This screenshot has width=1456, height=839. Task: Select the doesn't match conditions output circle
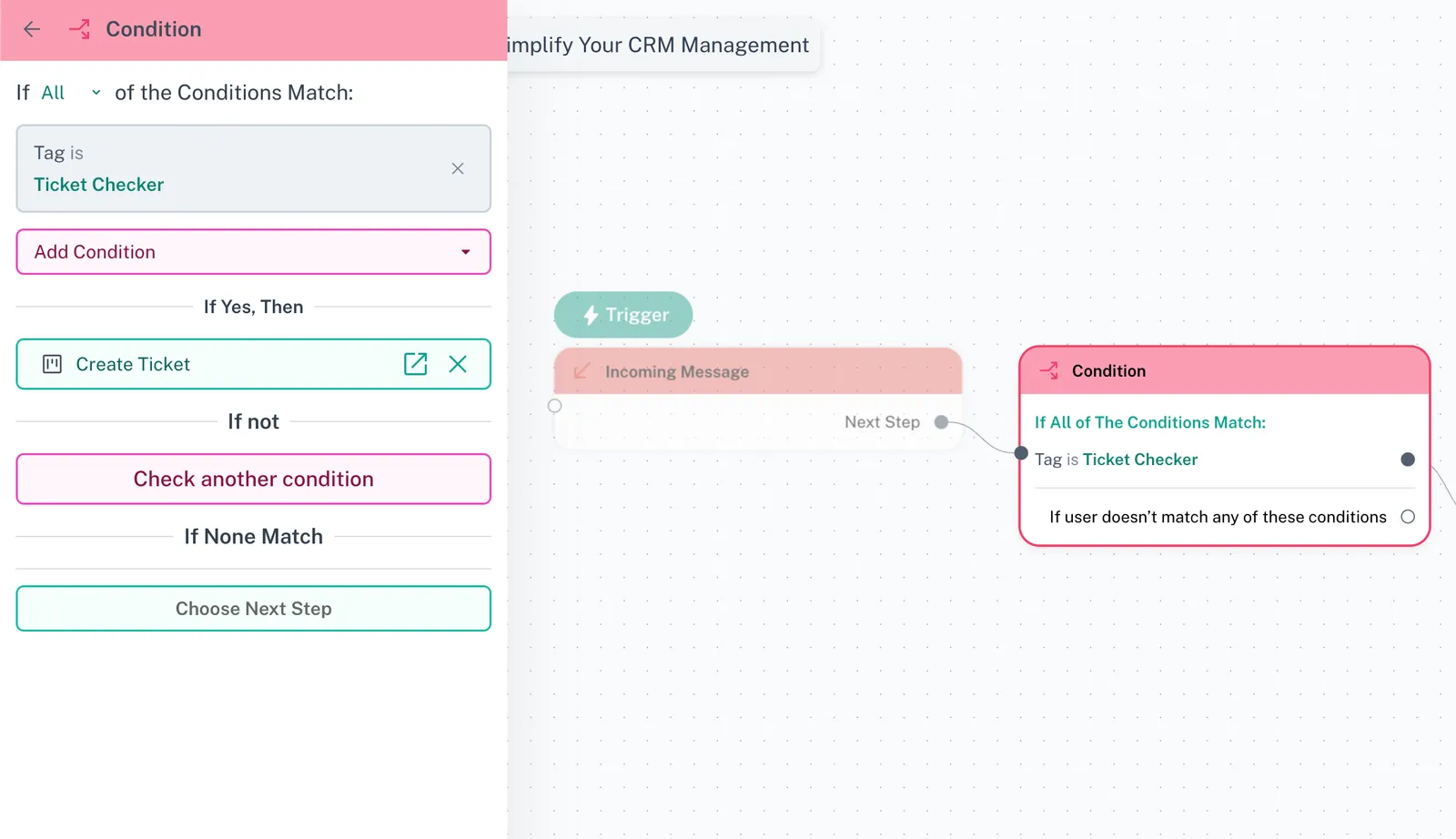click(1408, 517)
